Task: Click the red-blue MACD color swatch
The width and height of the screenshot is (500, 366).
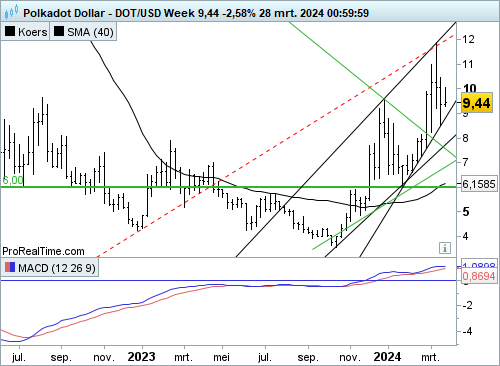Action: 10,267
